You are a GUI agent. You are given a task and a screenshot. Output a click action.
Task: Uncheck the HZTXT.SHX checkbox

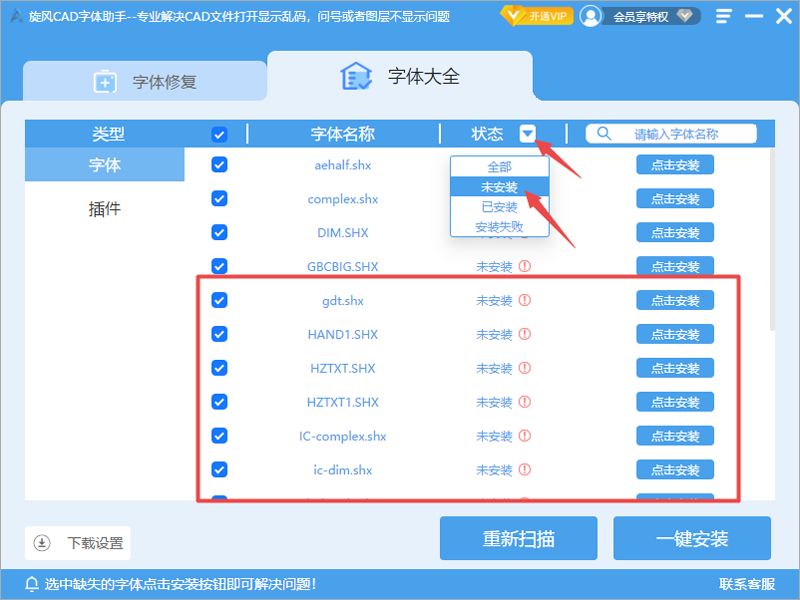(x=219, y=368)
